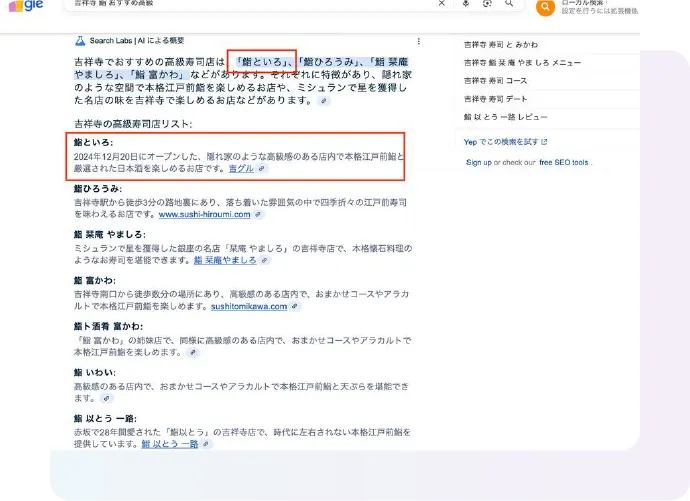Open the sushitomikawa.com link
Image resolution: width=690 pixels, height=501 pixels.
click(x=249, y=306)
